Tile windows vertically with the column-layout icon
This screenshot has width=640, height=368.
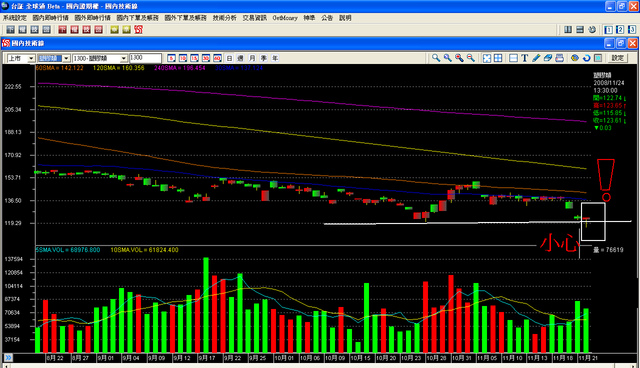tap(568, 29)
